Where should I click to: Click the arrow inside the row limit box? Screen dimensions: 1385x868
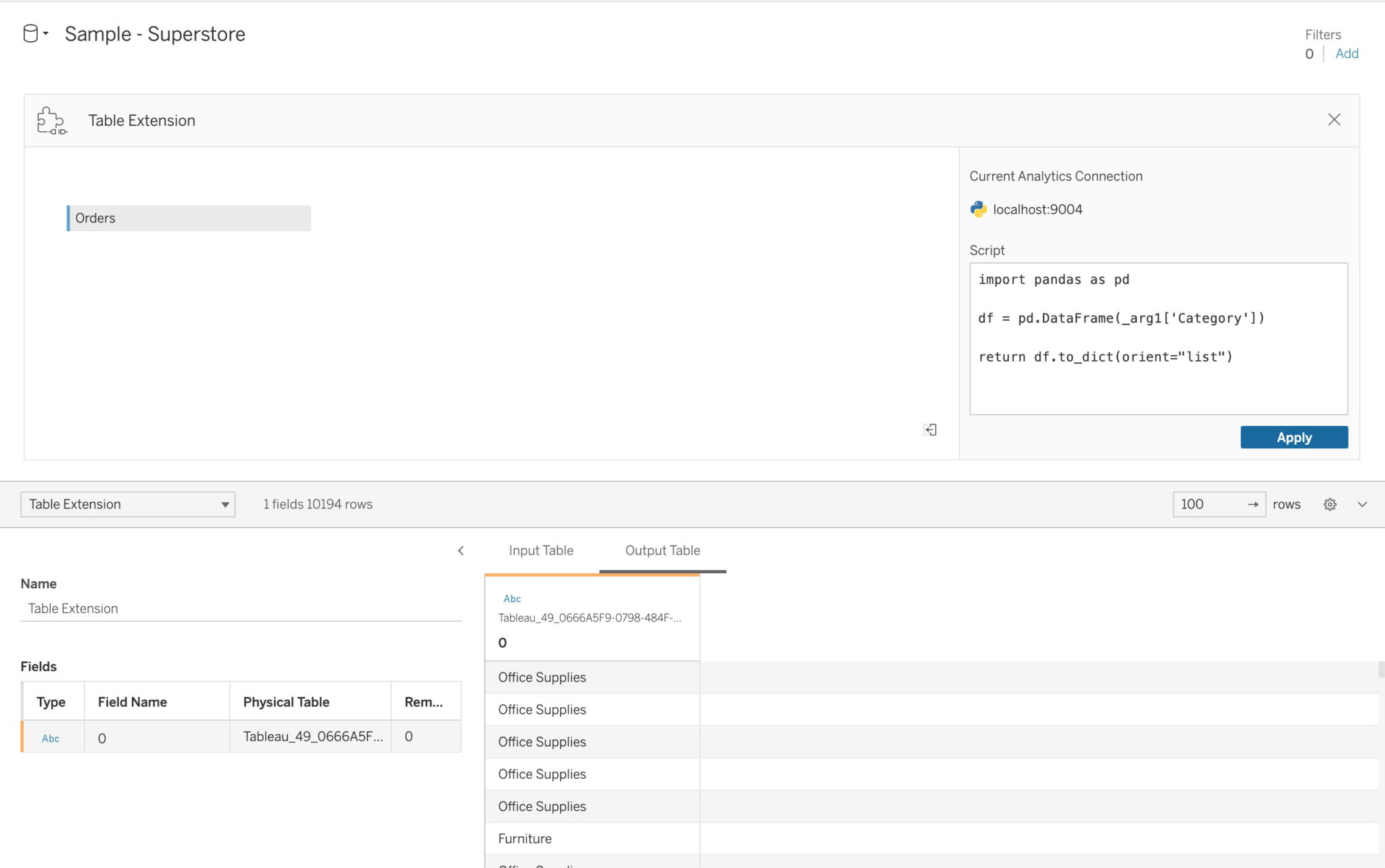pyautogui.click(x=1253, y=504)
